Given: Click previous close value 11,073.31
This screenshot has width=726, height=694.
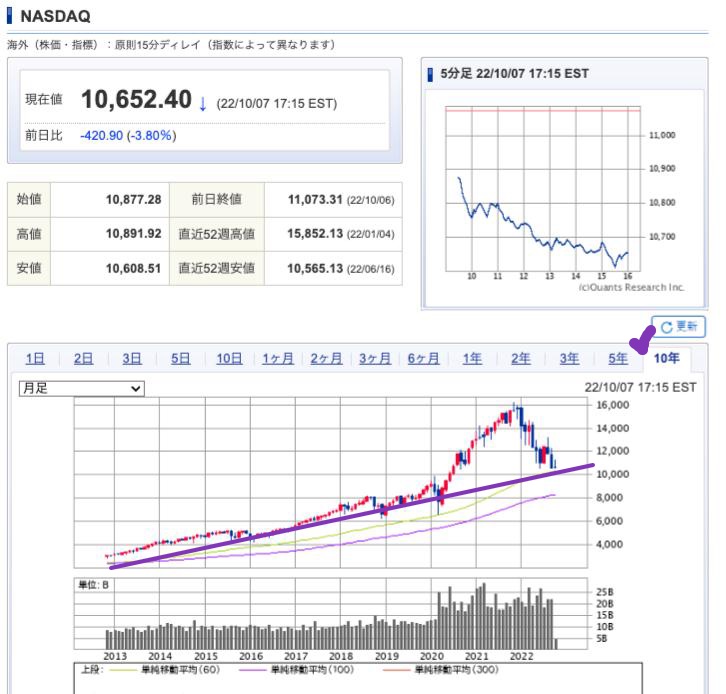Looking at the screenshot, I should click(x=315, y=200).
